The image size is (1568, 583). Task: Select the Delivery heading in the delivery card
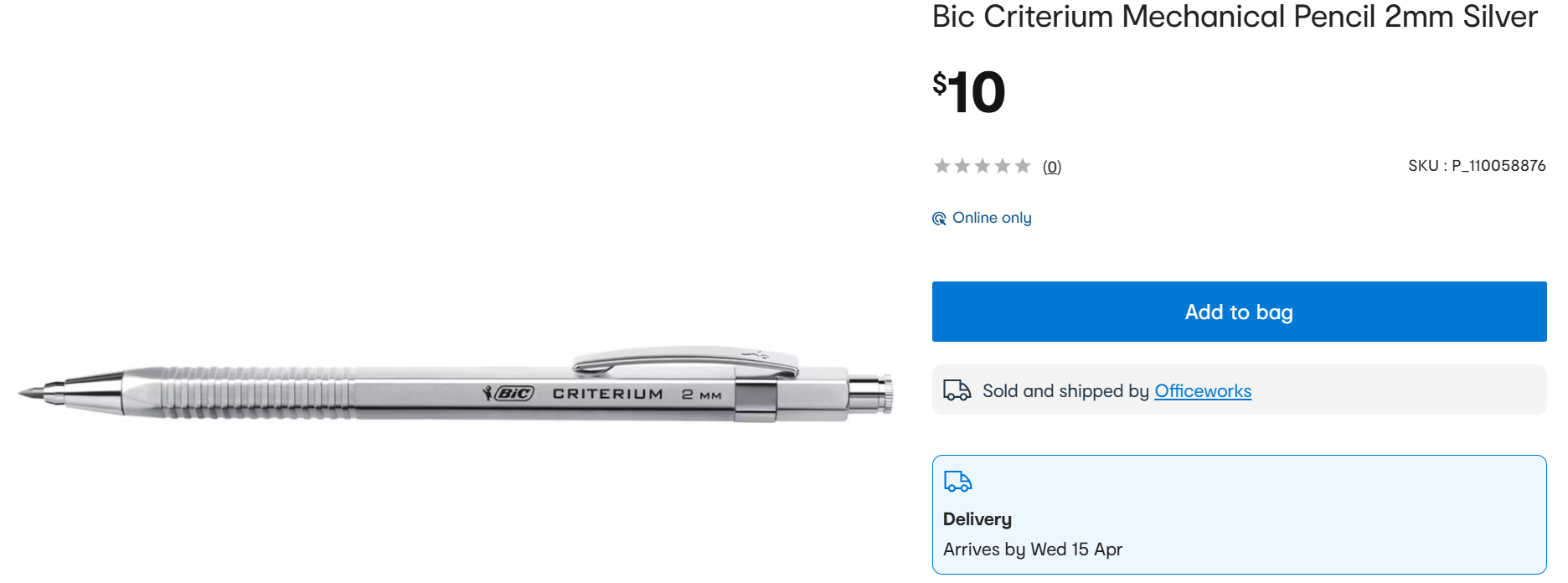pos(977,519)
